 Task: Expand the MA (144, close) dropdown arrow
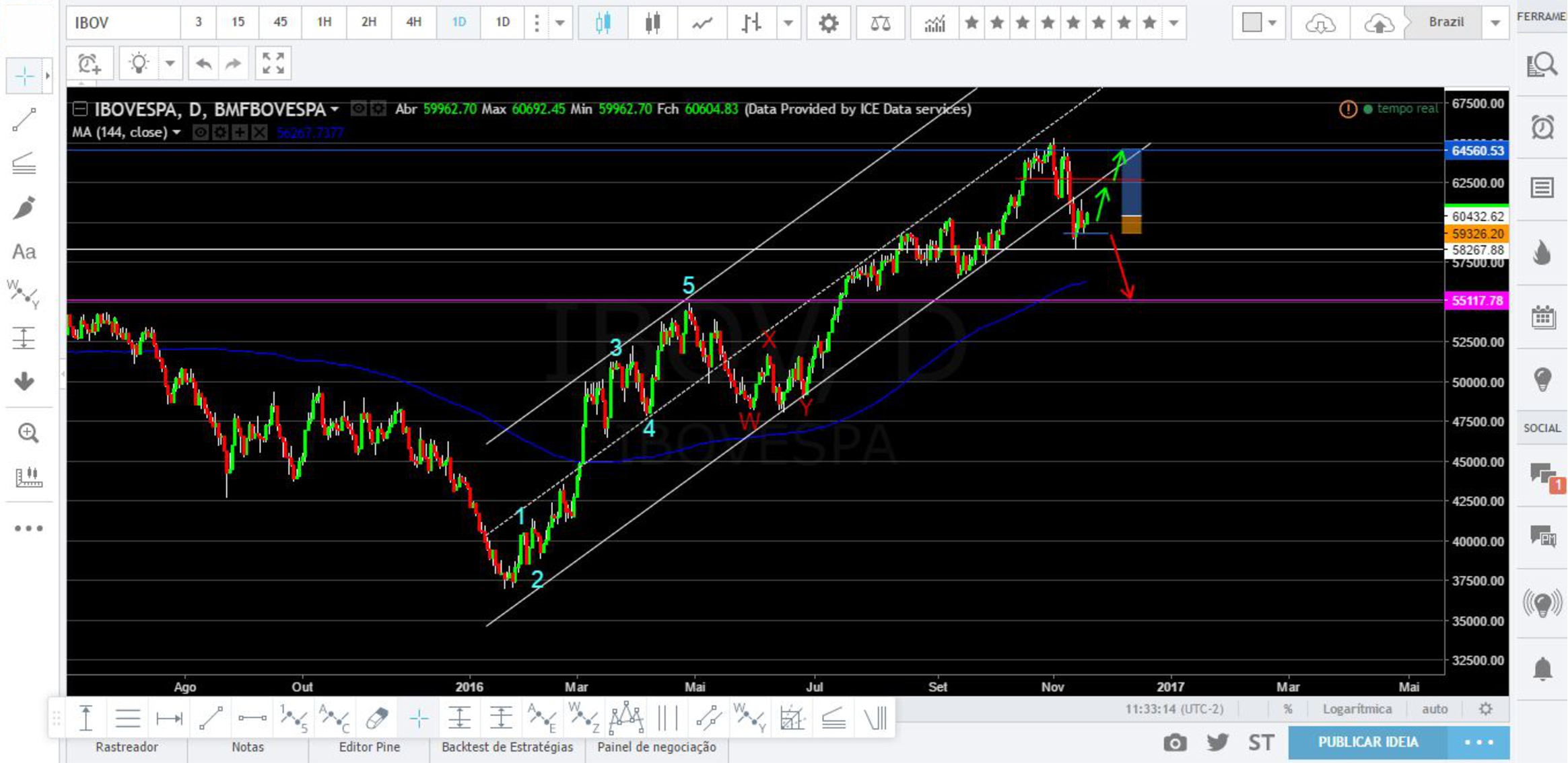pyautogui.click(x=177, y=133)
